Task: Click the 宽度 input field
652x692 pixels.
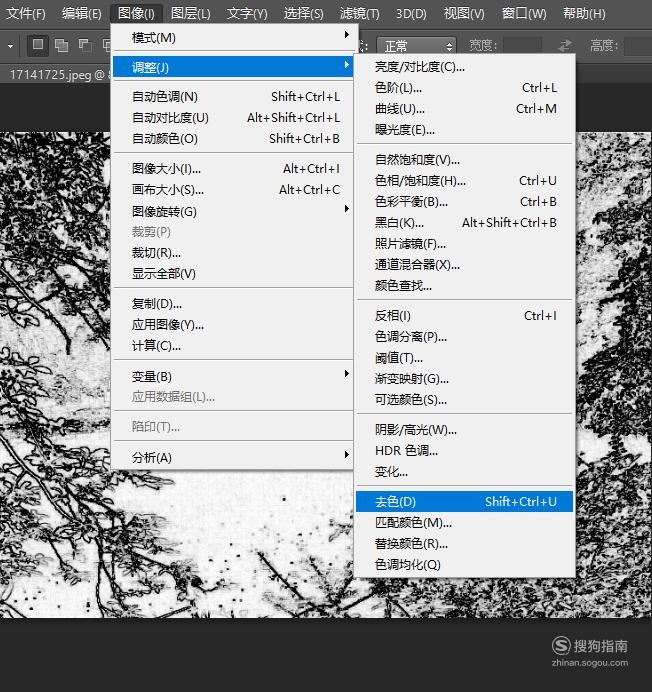Action: 522,46
